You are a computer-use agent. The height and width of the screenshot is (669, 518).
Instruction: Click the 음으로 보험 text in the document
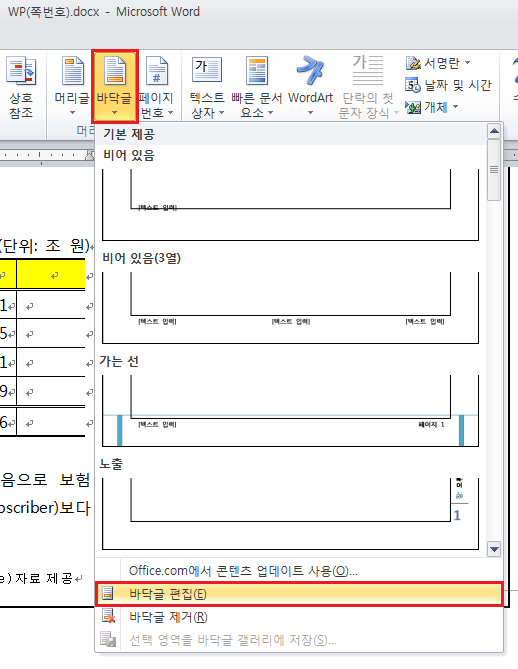point(45,480)
